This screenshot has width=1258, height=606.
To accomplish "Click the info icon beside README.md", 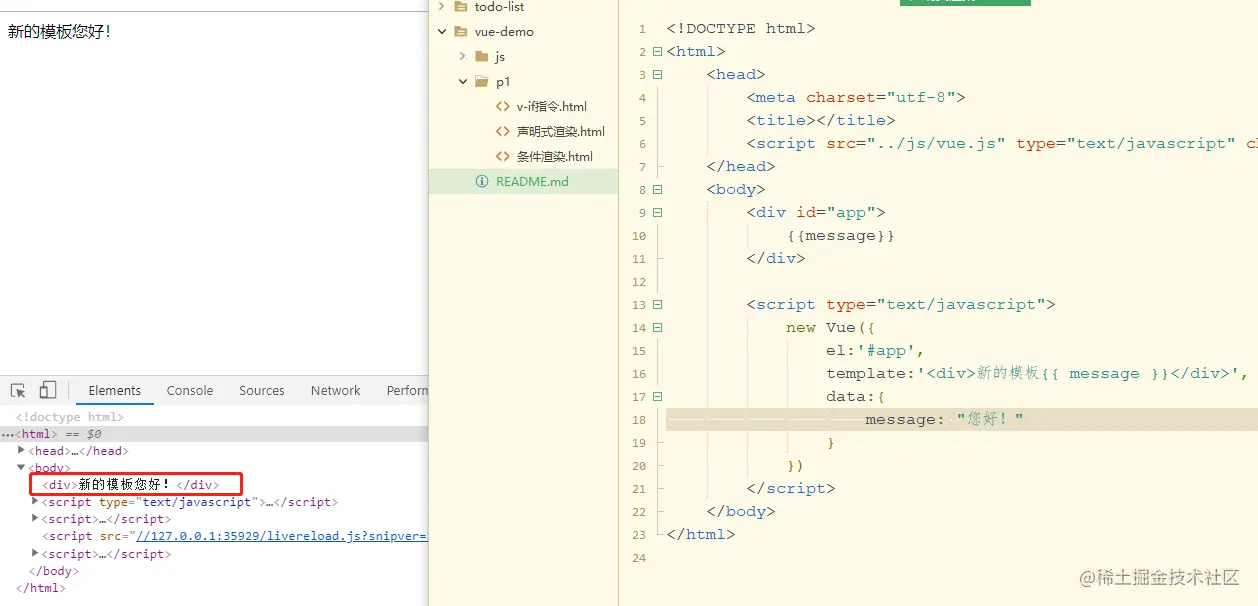I will [482, 181].
